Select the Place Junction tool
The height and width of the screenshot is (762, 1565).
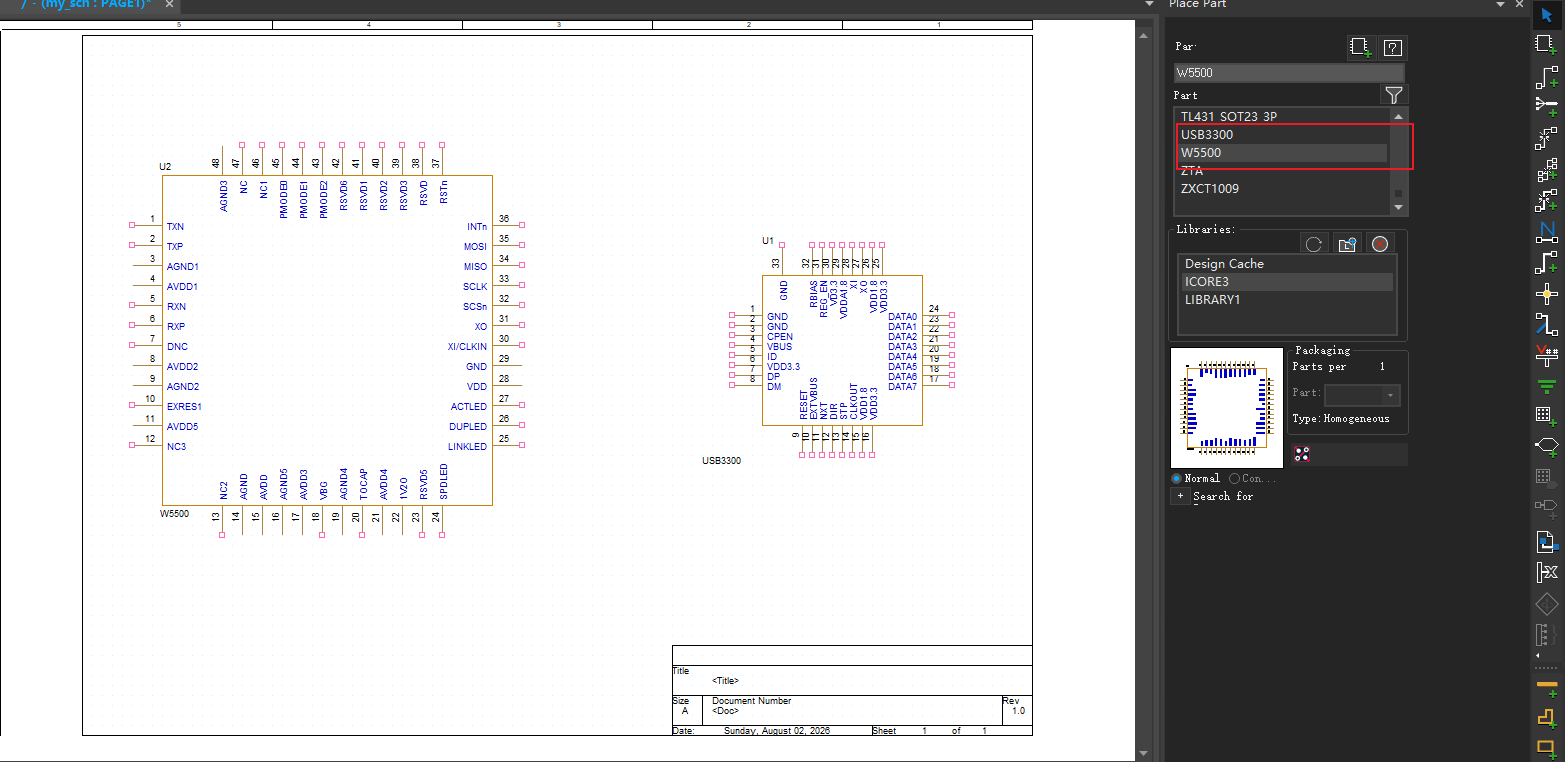click(x=1547, y=293)
